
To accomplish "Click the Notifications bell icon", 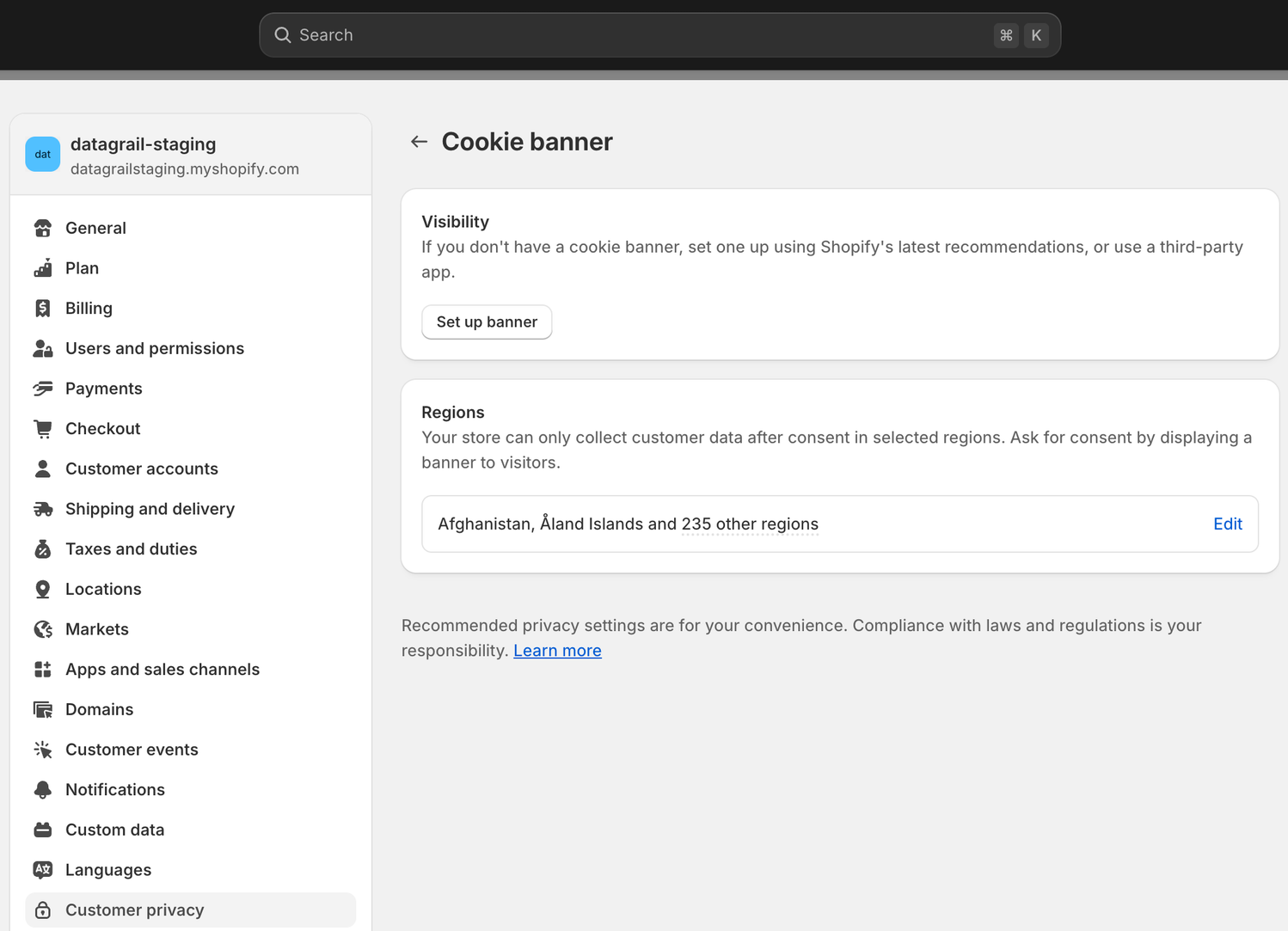I will click(43, 789).
